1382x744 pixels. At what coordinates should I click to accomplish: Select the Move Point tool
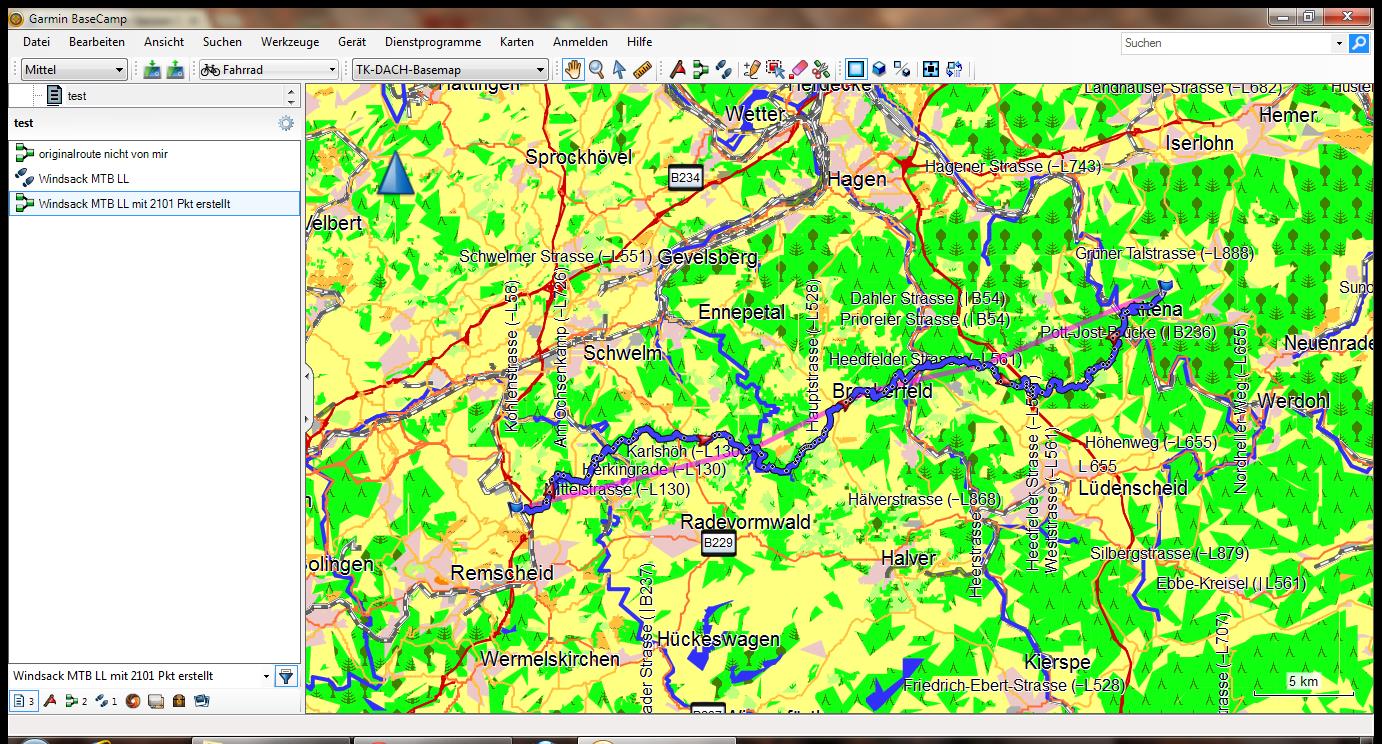click(775, 69)
